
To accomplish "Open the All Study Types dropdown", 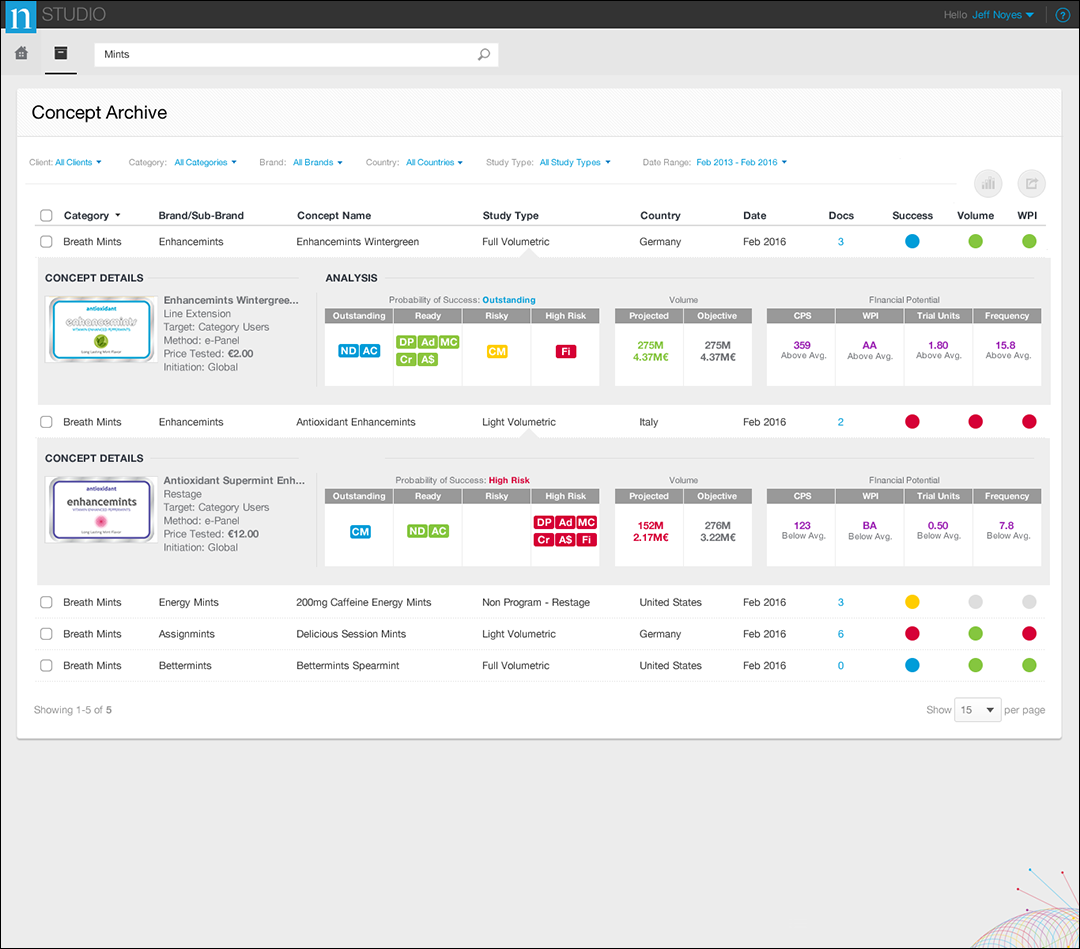I will click(575, 163).
